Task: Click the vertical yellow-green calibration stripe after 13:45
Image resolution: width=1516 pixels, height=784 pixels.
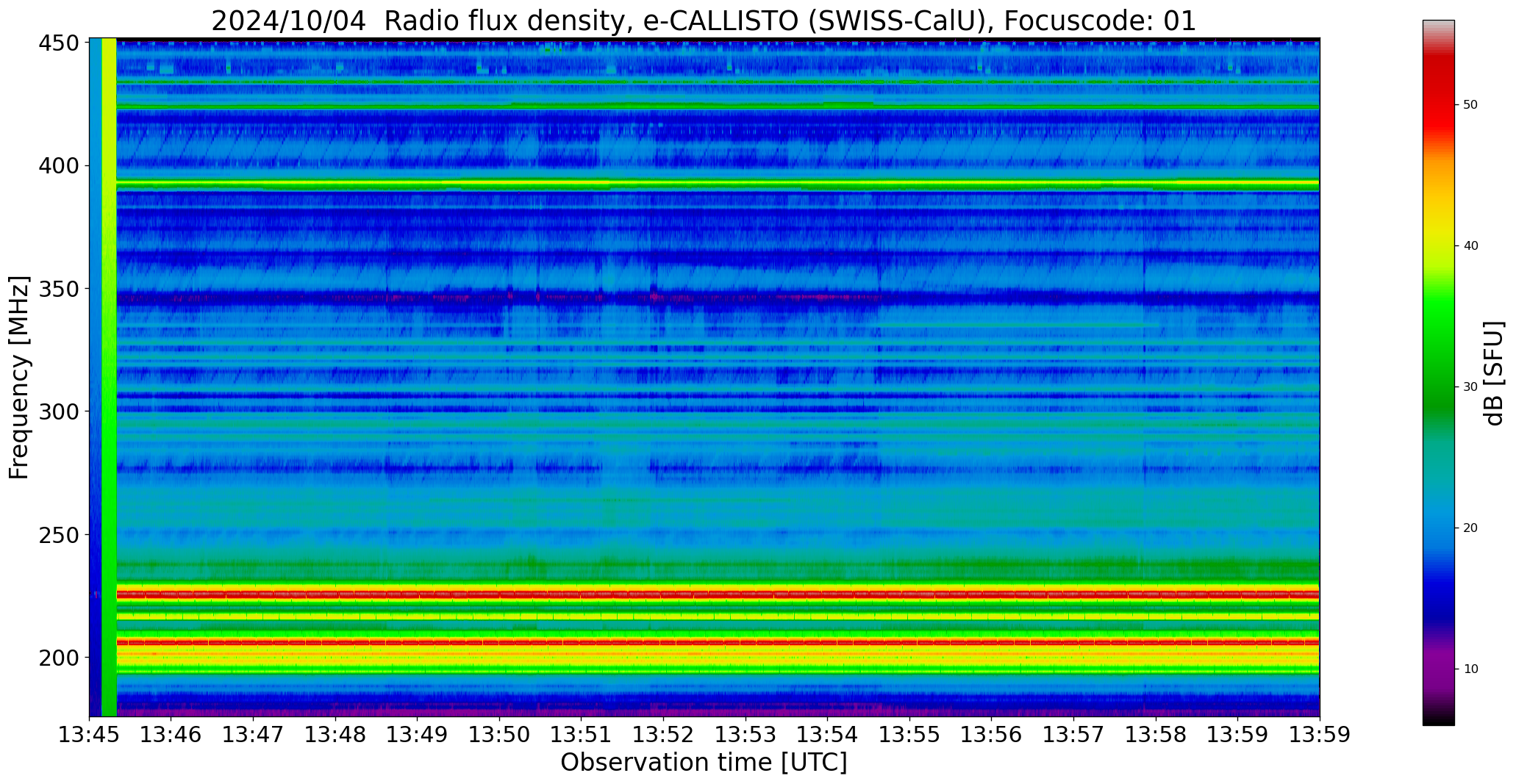Action: (x=109, y=377)
